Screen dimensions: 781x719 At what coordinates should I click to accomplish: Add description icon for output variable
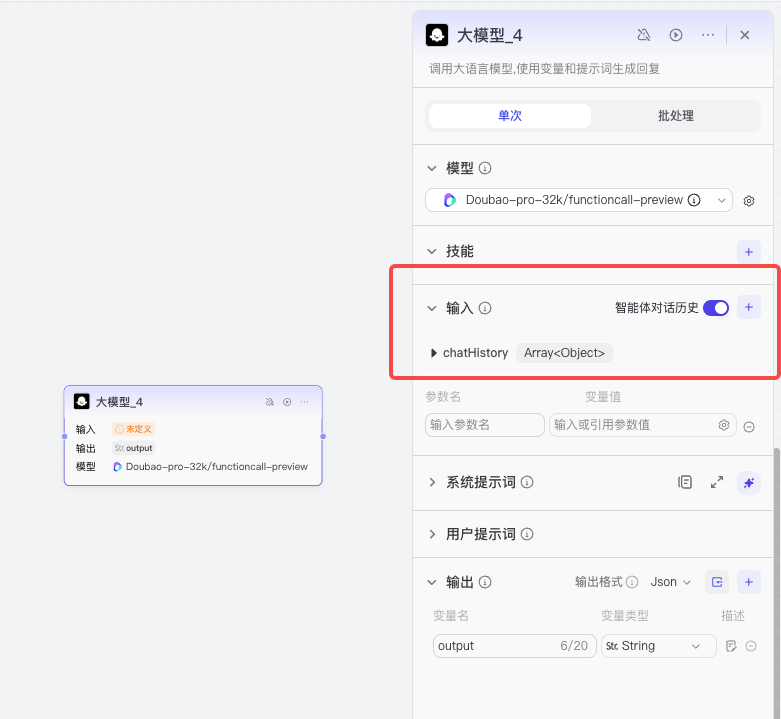(731, 646)
